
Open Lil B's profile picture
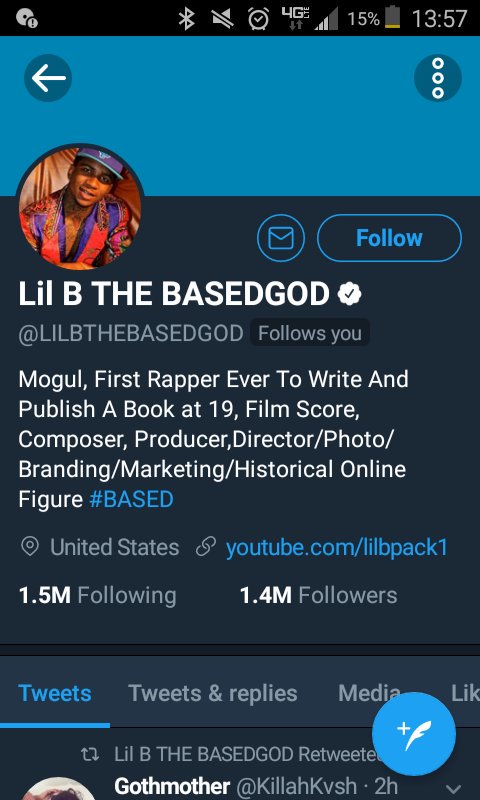click(80, 208)
